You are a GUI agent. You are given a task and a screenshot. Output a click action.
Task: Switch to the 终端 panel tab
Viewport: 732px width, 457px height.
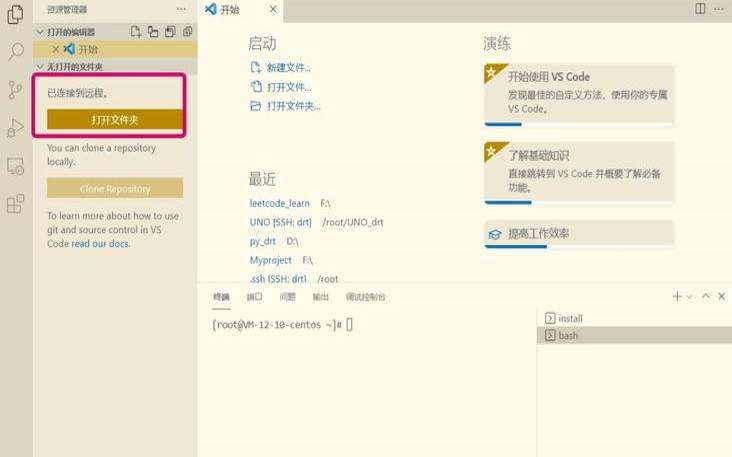coord(221,297)
